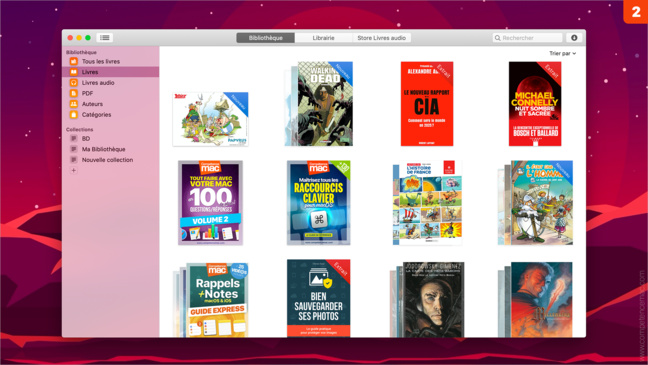Click the Nouvelle collection list icon

click(x=74, y=160)
